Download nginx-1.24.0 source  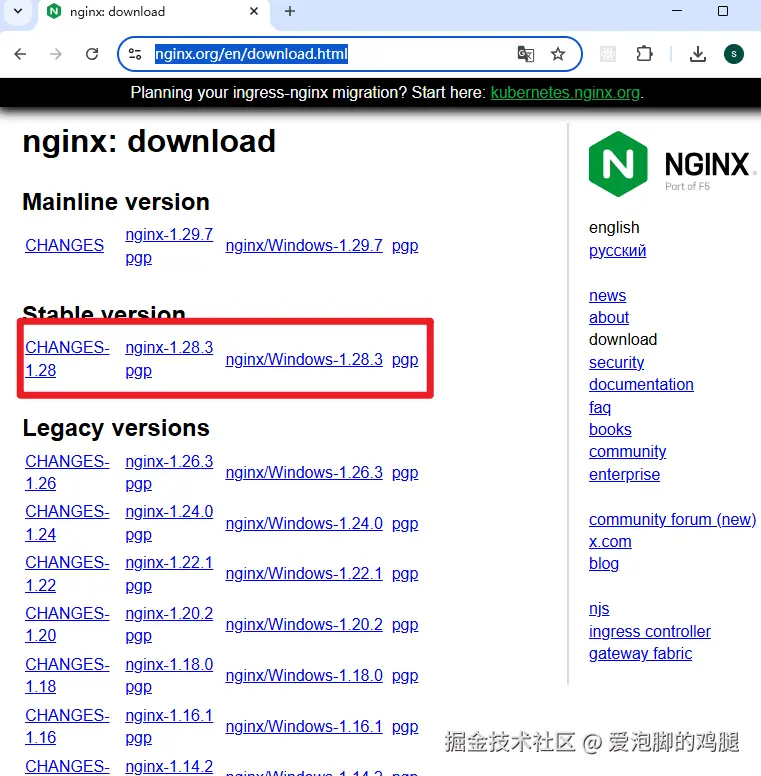(169, 511)
